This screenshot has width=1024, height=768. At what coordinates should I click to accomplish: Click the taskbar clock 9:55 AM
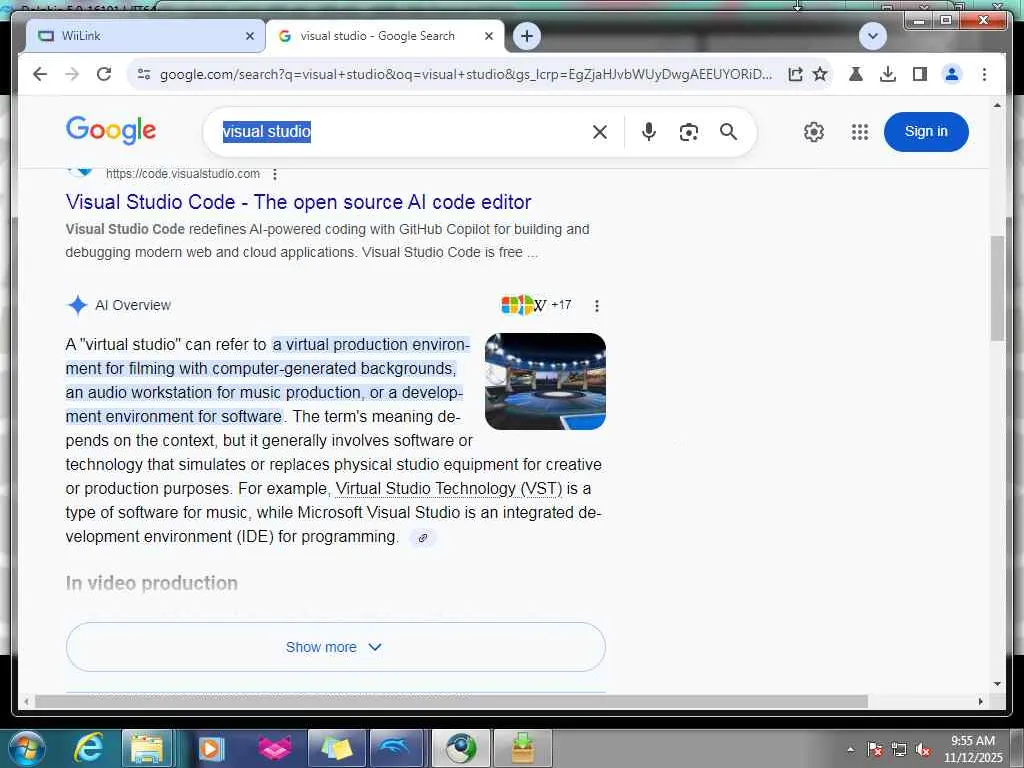(x=973, y=741)
